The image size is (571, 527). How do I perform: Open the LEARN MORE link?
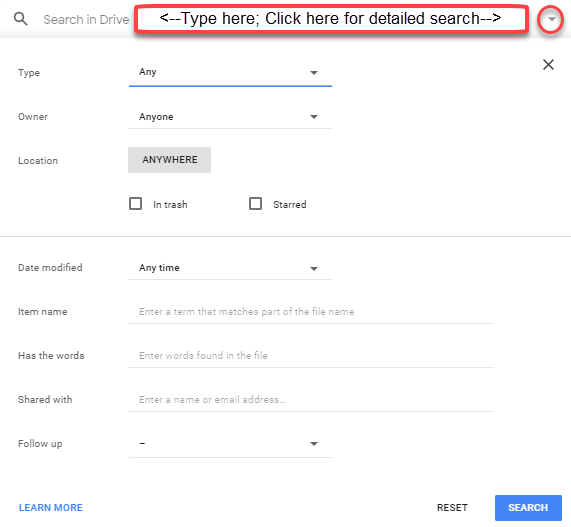(x=51, y=507)
